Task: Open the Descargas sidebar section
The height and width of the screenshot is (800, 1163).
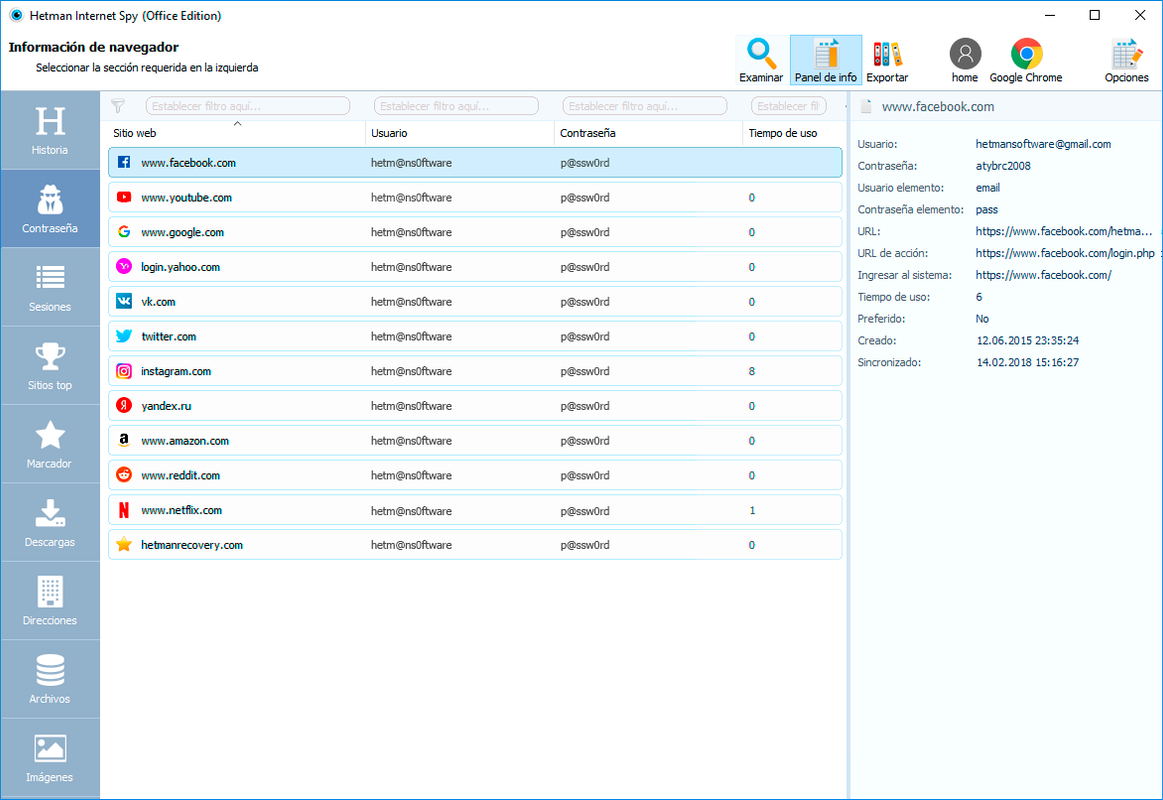Action: 50,523
